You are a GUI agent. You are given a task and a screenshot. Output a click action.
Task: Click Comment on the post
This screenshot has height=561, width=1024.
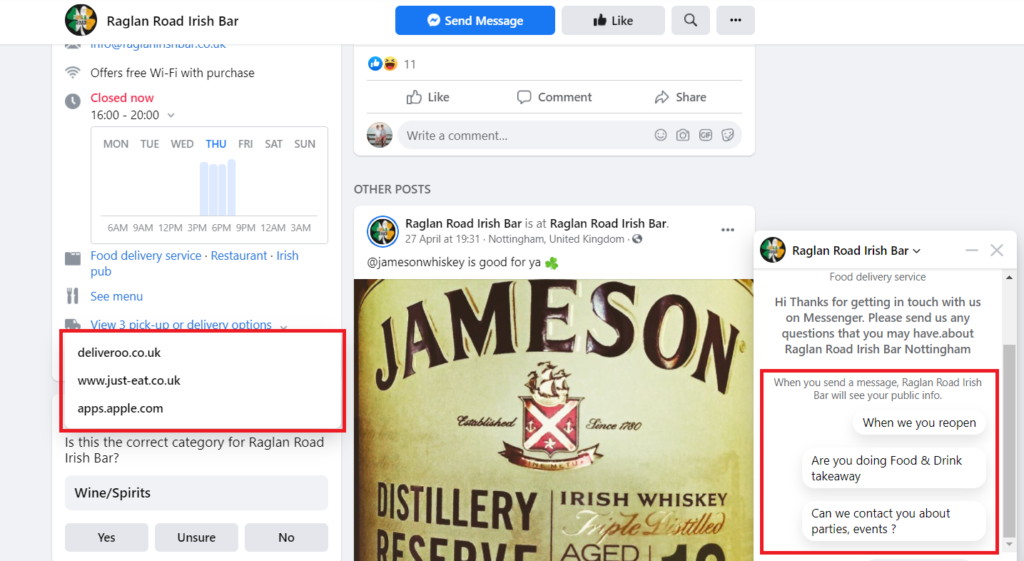(x=554, y=97)
